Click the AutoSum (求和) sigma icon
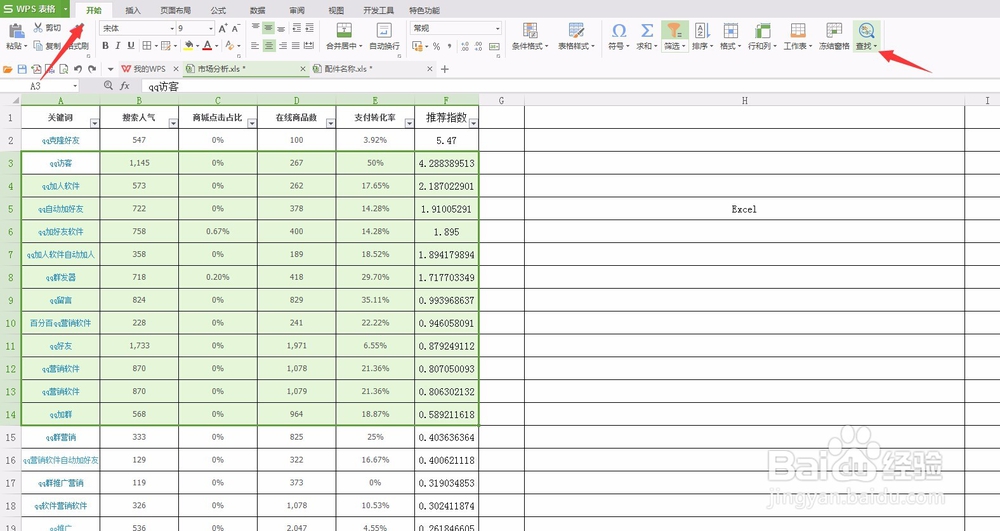The width and height of the screenshot is (1000, 531). click(x=647, y=30)
